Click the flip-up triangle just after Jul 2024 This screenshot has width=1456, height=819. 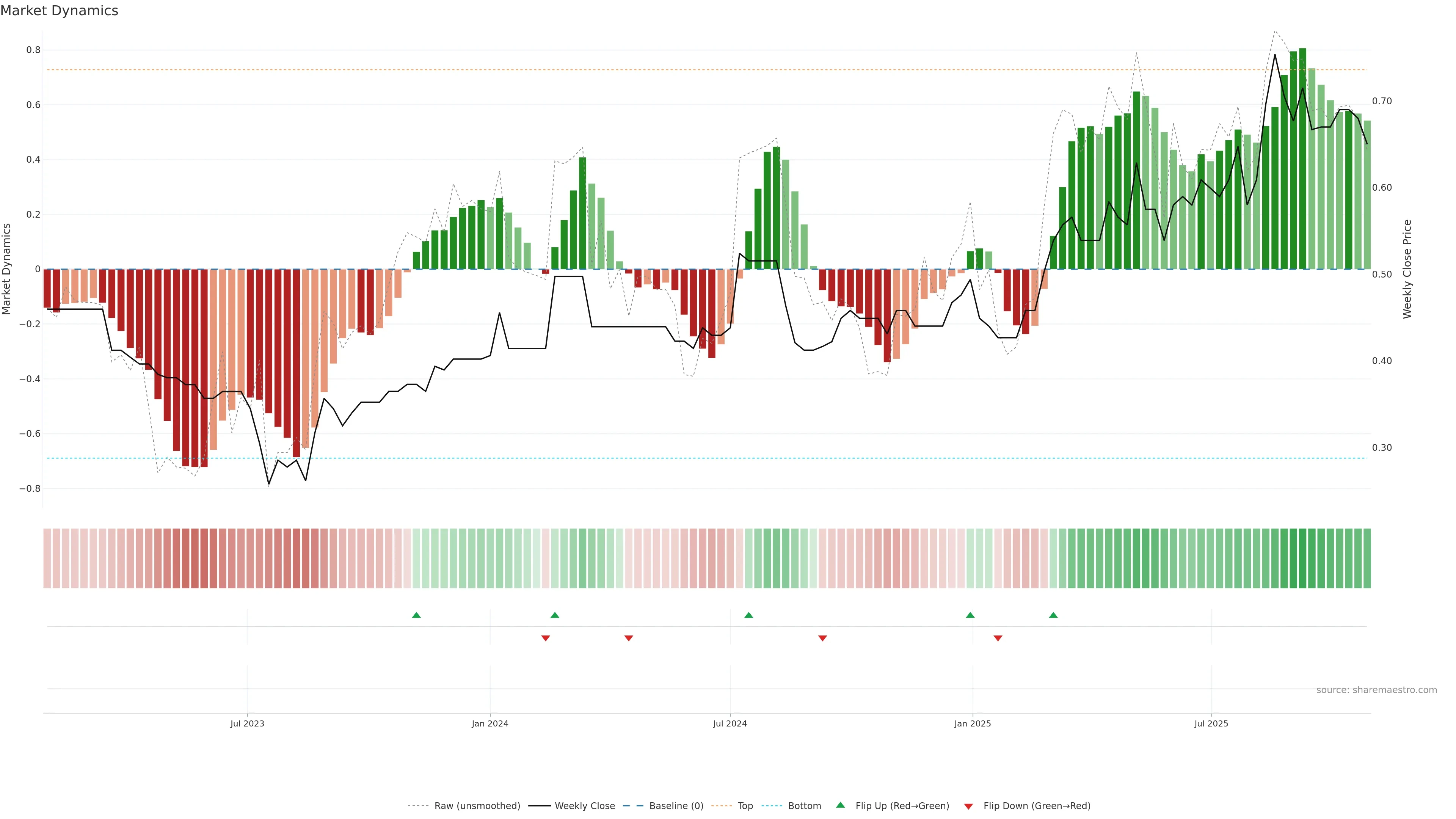[748, 615]
